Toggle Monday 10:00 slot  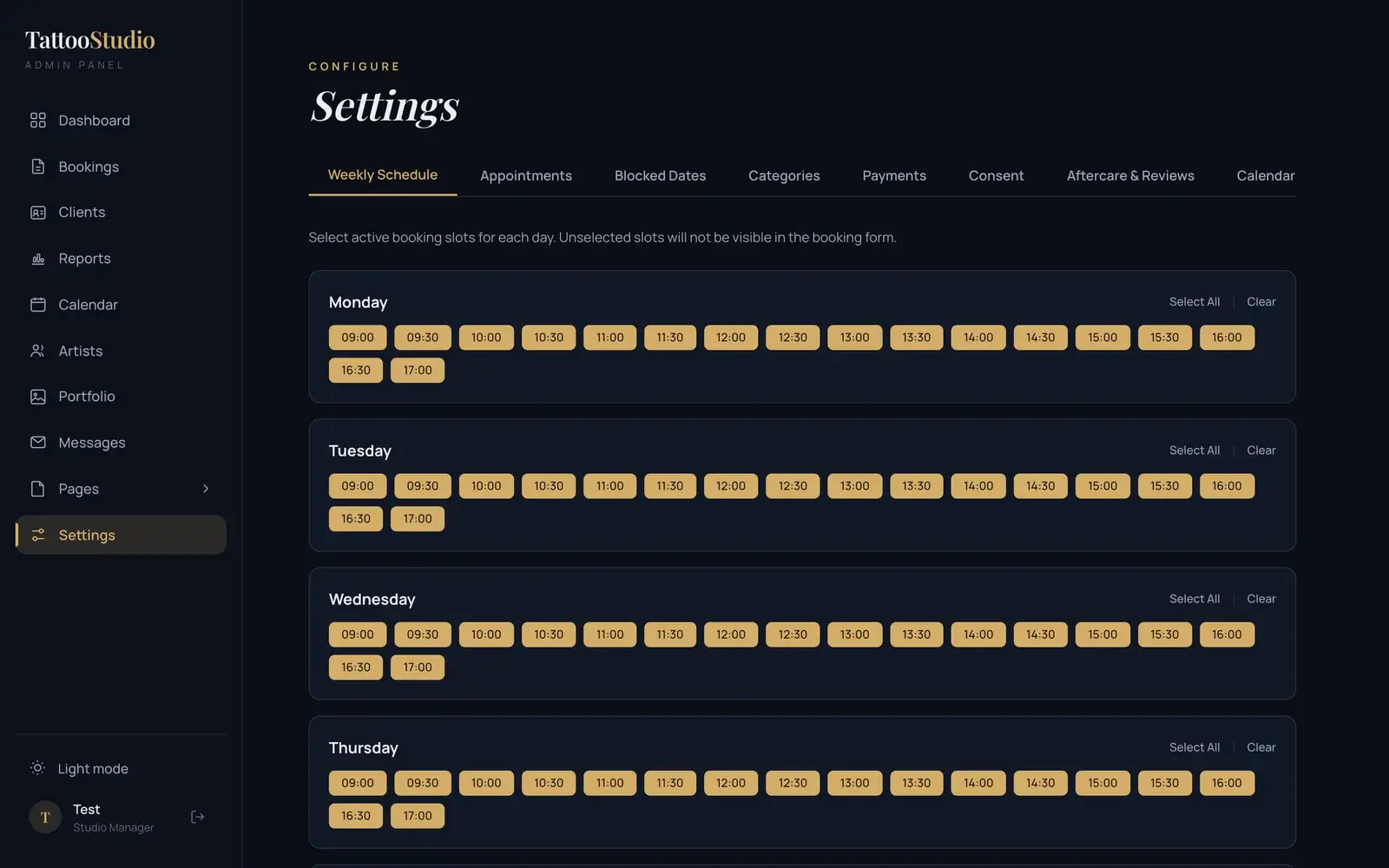click(486, 338)
